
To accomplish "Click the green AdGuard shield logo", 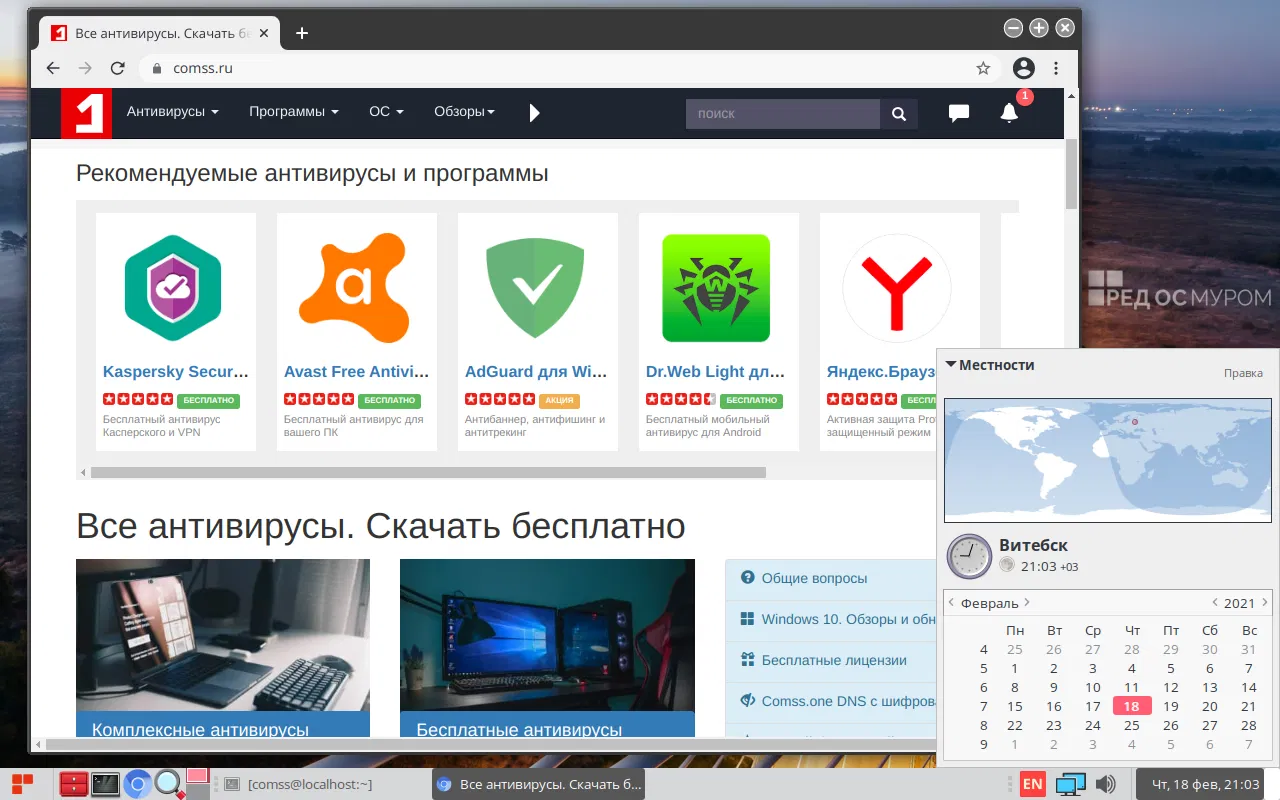I will click(535, 289).
